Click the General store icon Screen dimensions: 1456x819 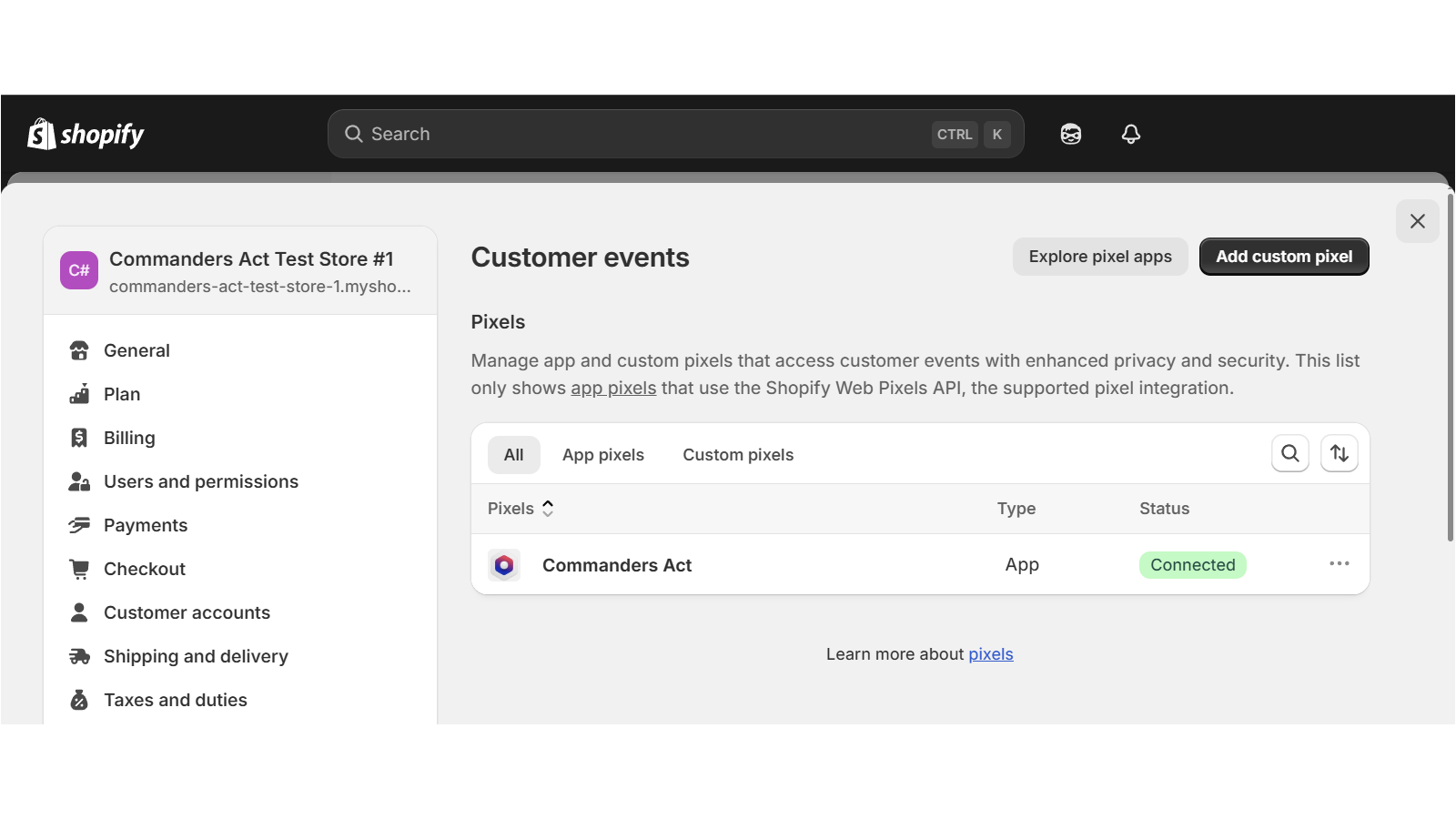point(79,350)
